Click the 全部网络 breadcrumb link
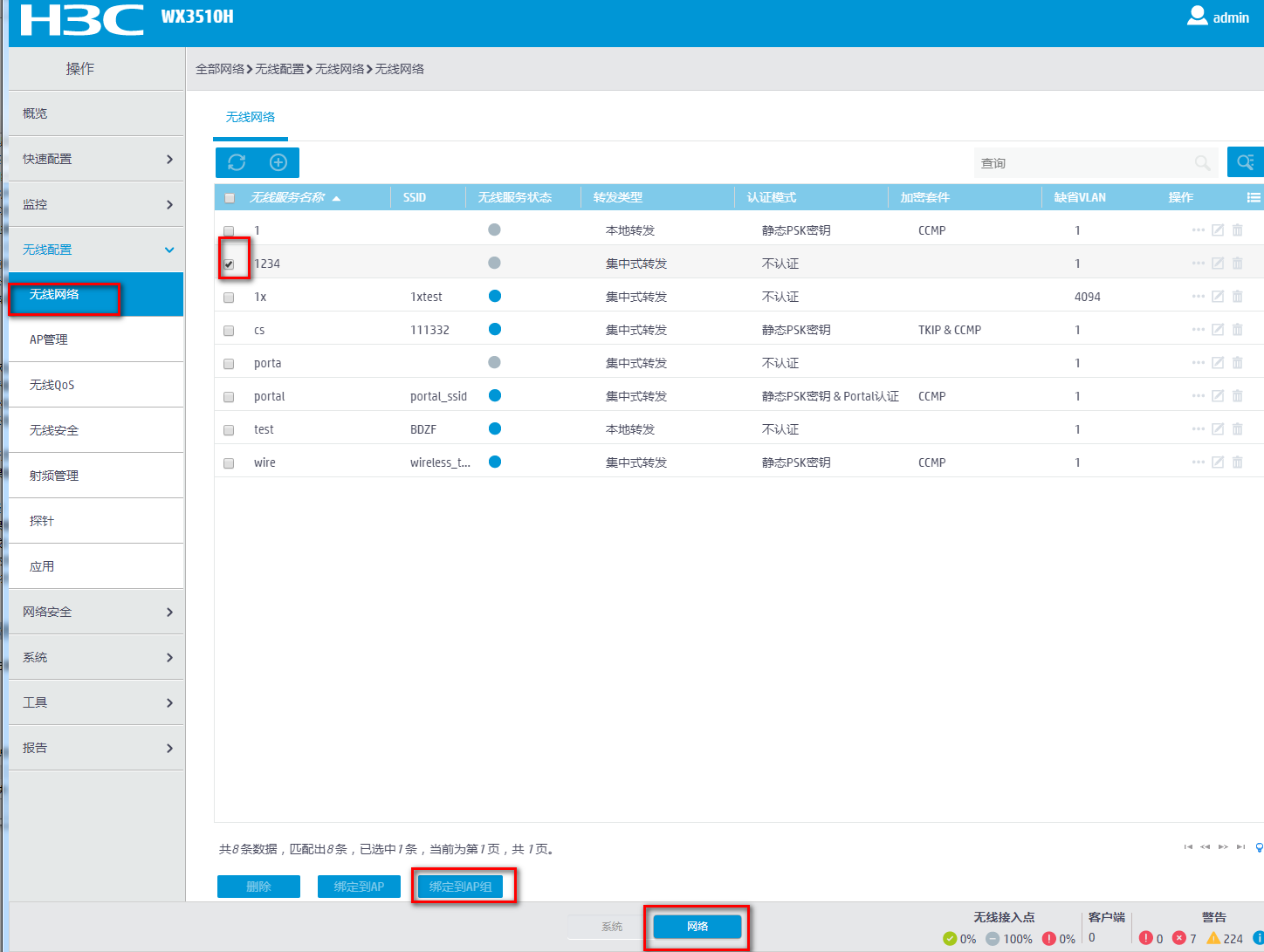 tap(220, 69)
